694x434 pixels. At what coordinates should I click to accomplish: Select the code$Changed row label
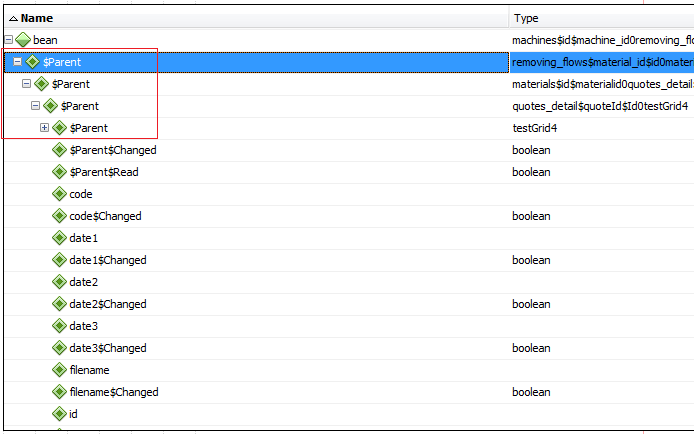(x=105, y=216)
